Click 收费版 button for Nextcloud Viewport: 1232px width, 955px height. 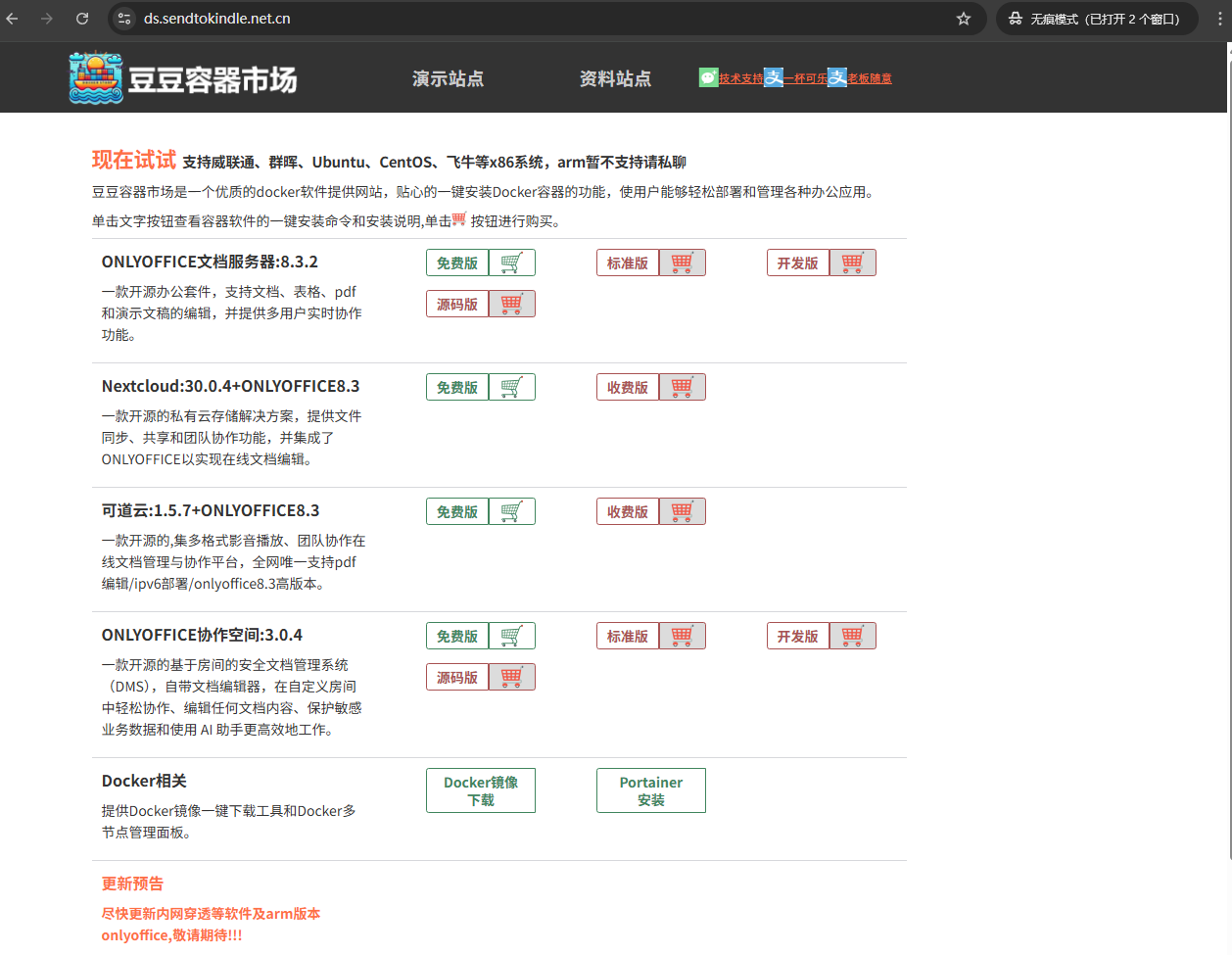point(628,387)
